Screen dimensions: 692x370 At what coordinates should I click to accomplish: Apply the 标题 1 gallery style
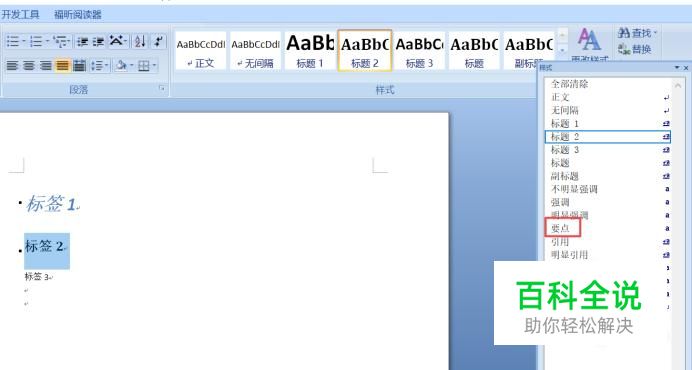click(x=310, y=50)
